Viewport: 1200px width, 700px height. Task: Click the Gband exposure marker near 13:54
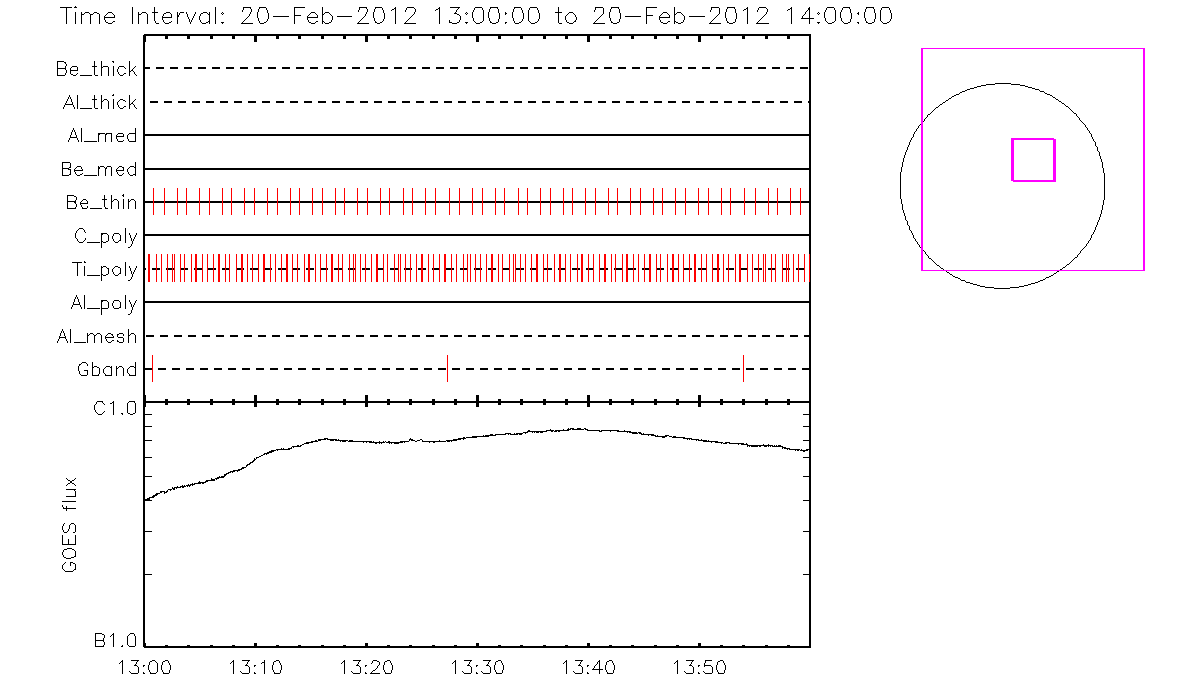743,368
